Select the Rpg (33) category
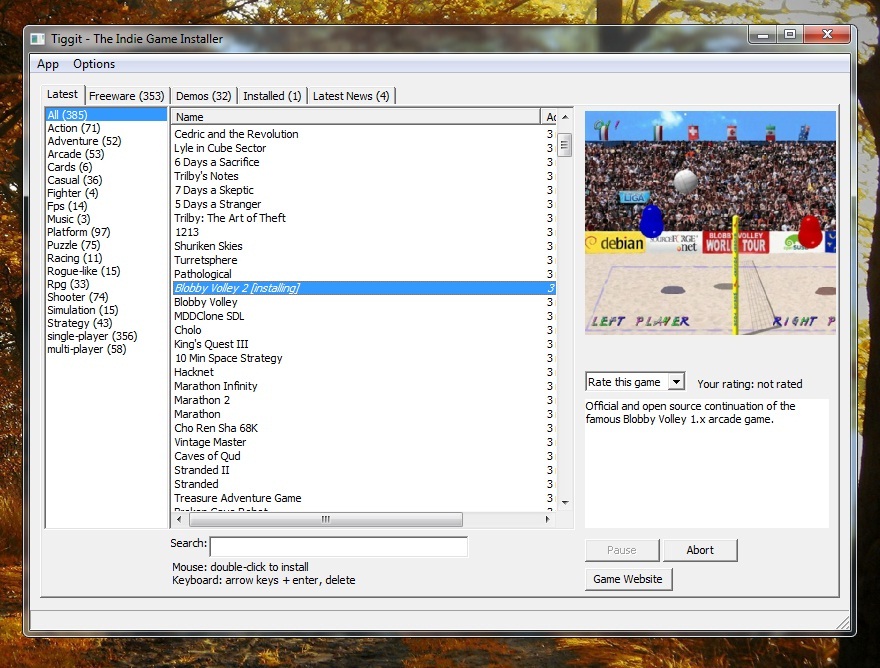Image resolution: width=880 pixels, height=668 pixels. point(106,284)
